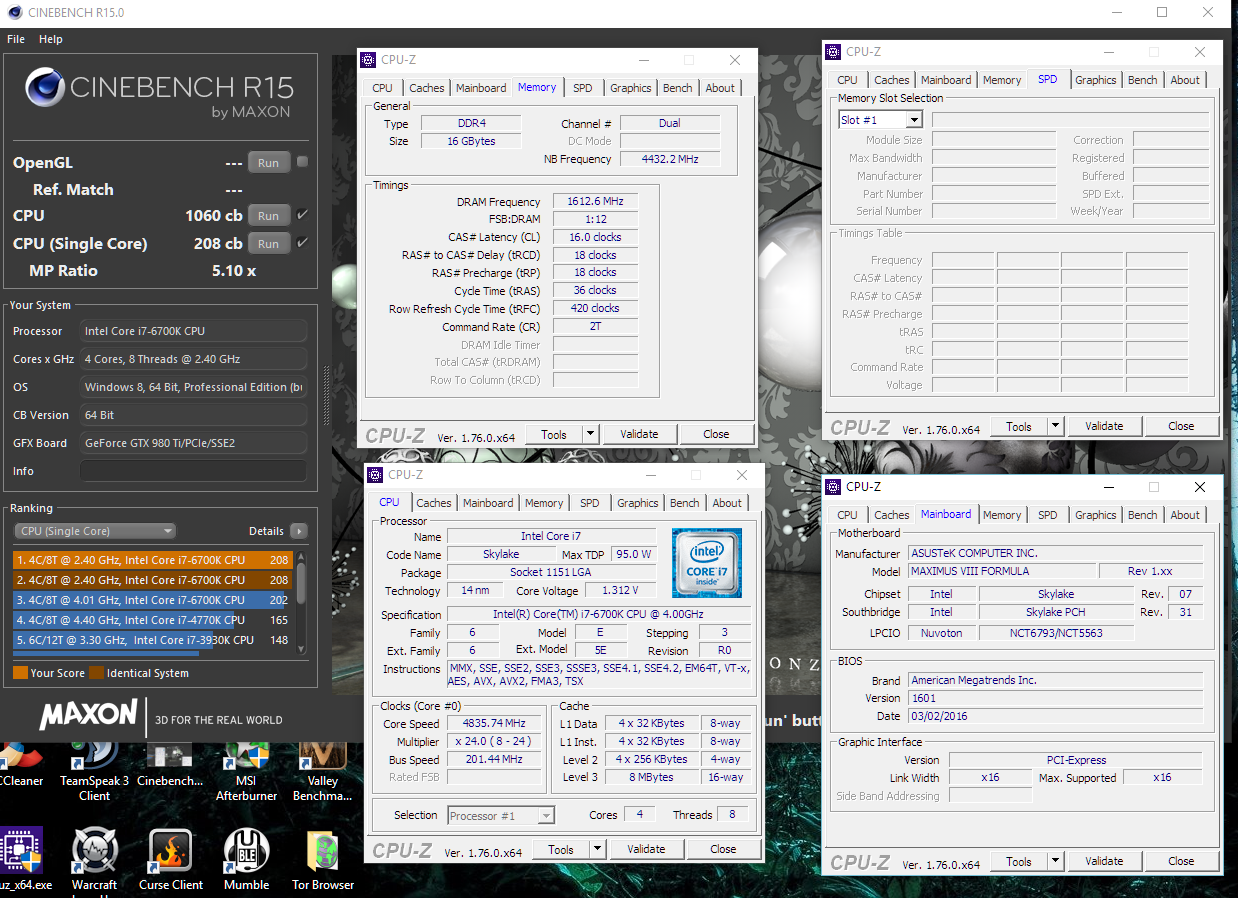Toggle the OpenGL test checkbox
The image size is (1238, 898).
pyautogui.click(x=302, y=162)
